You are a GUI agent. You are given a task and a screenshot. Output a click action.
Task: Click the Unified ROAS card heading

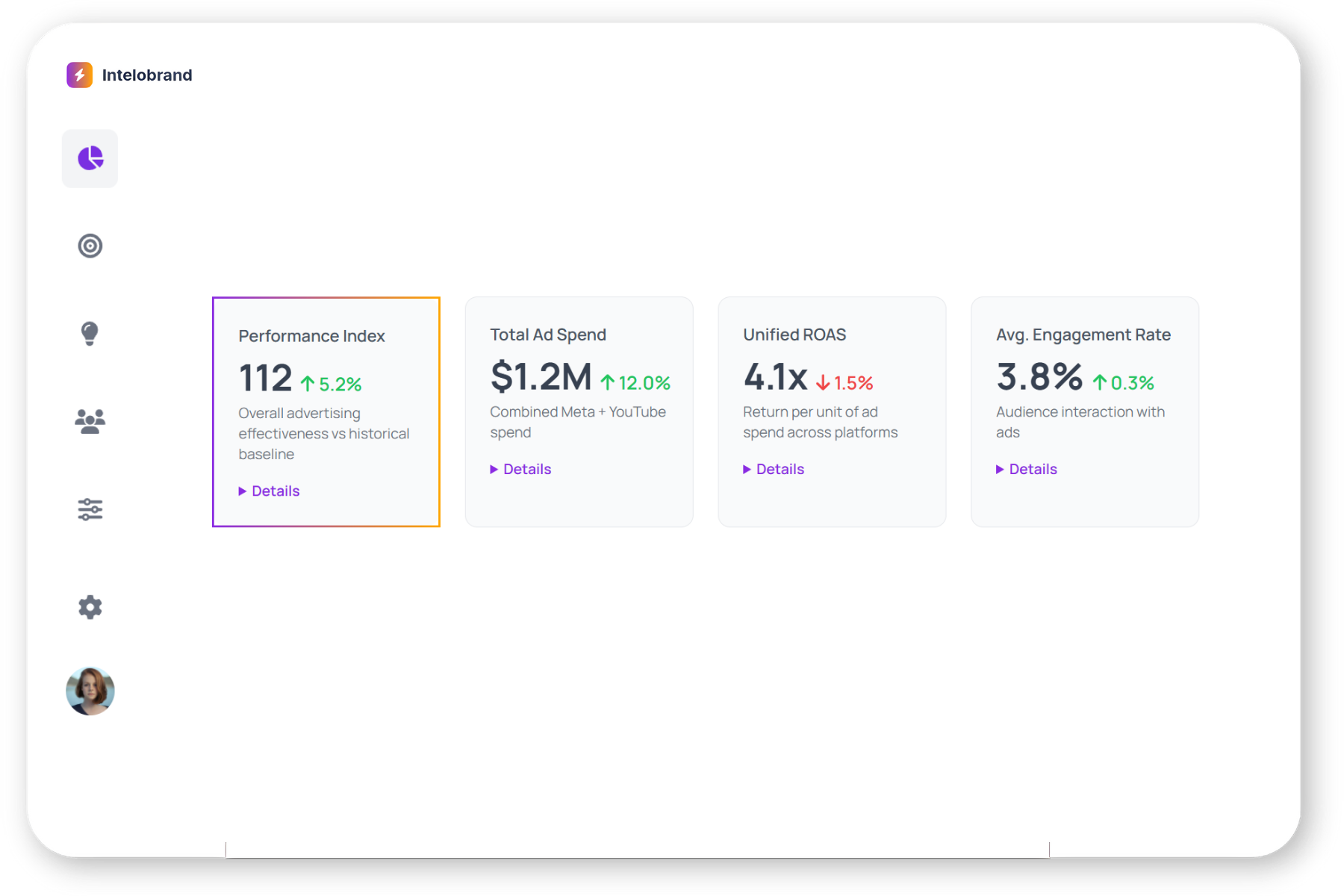click(x=794, y=335)
